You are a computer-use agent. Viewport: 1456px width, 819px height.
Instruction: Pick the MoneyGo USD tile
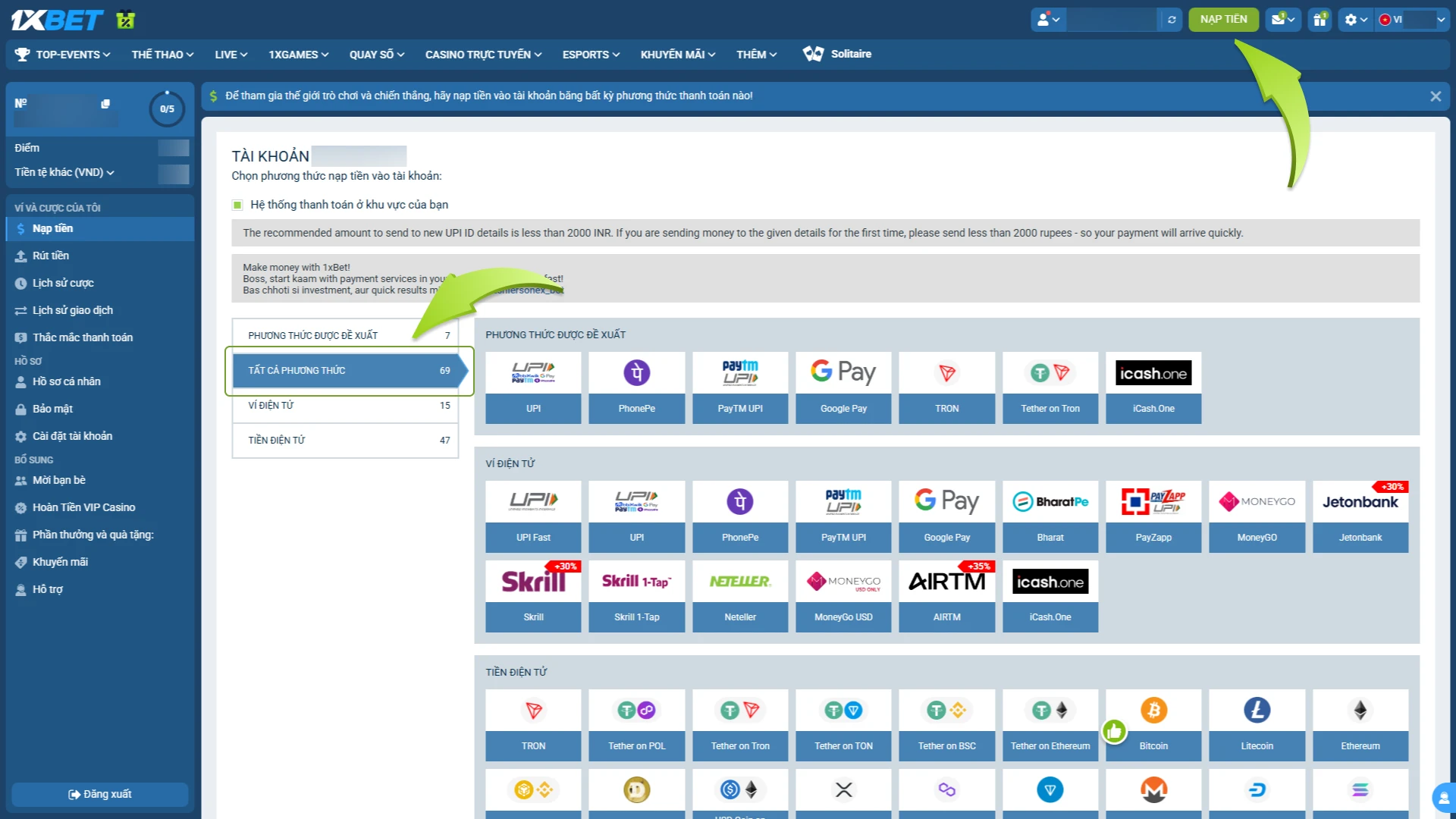pyautogui.click(x=843, y=596)
